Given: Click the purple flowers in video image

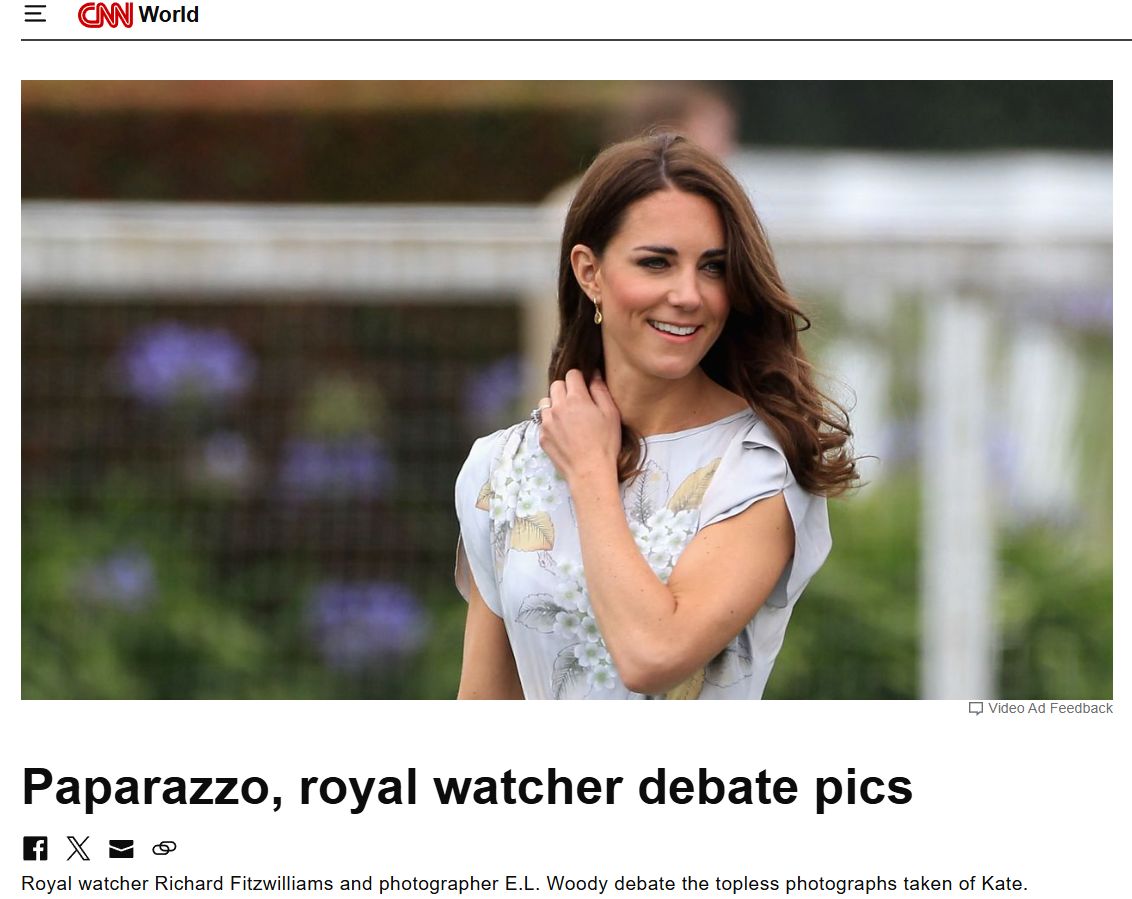Looking at the screenshot, I should coord(188,361).
